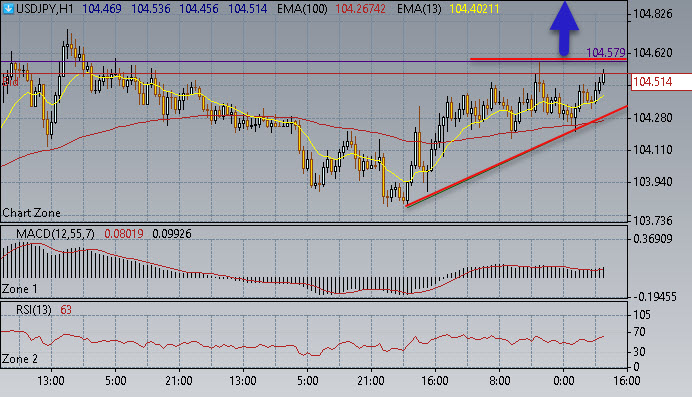Click the 104.110 price axis label
692x397 pixels.
coord(653,150)
